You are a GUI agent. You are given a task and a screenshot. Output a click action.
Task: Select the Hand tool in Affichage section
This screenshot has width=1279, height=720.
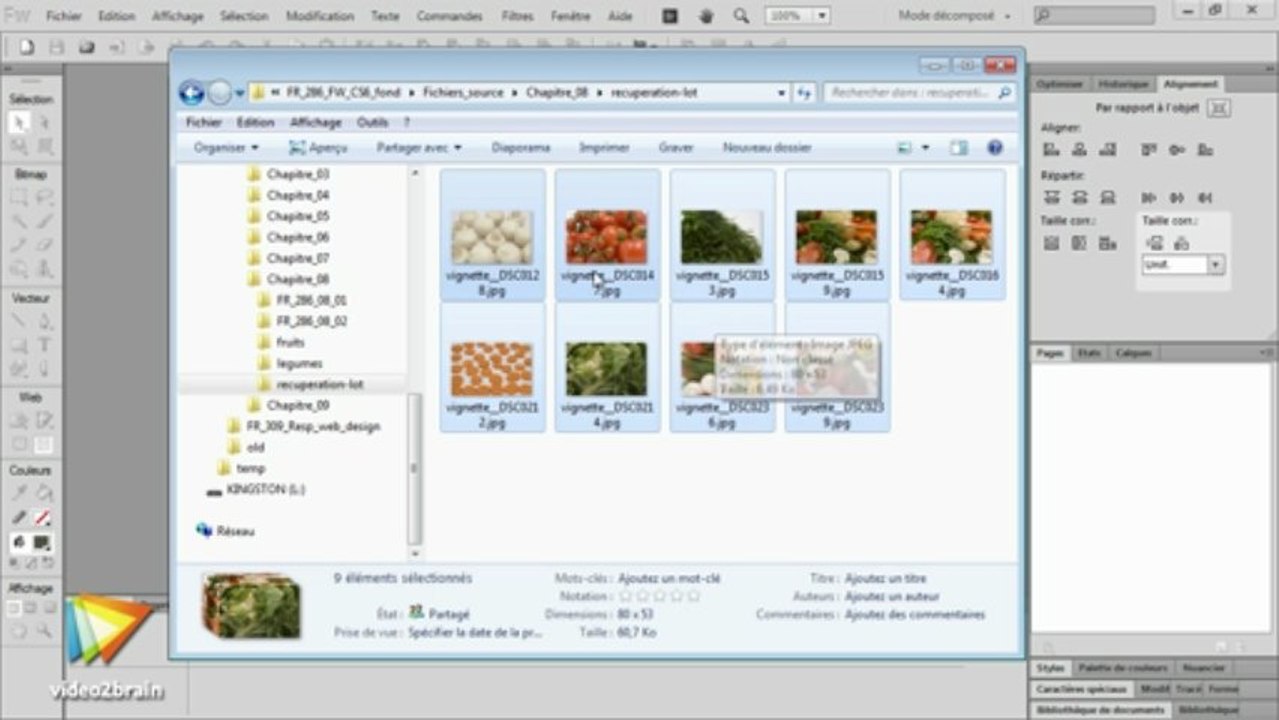tap(19, 631)
